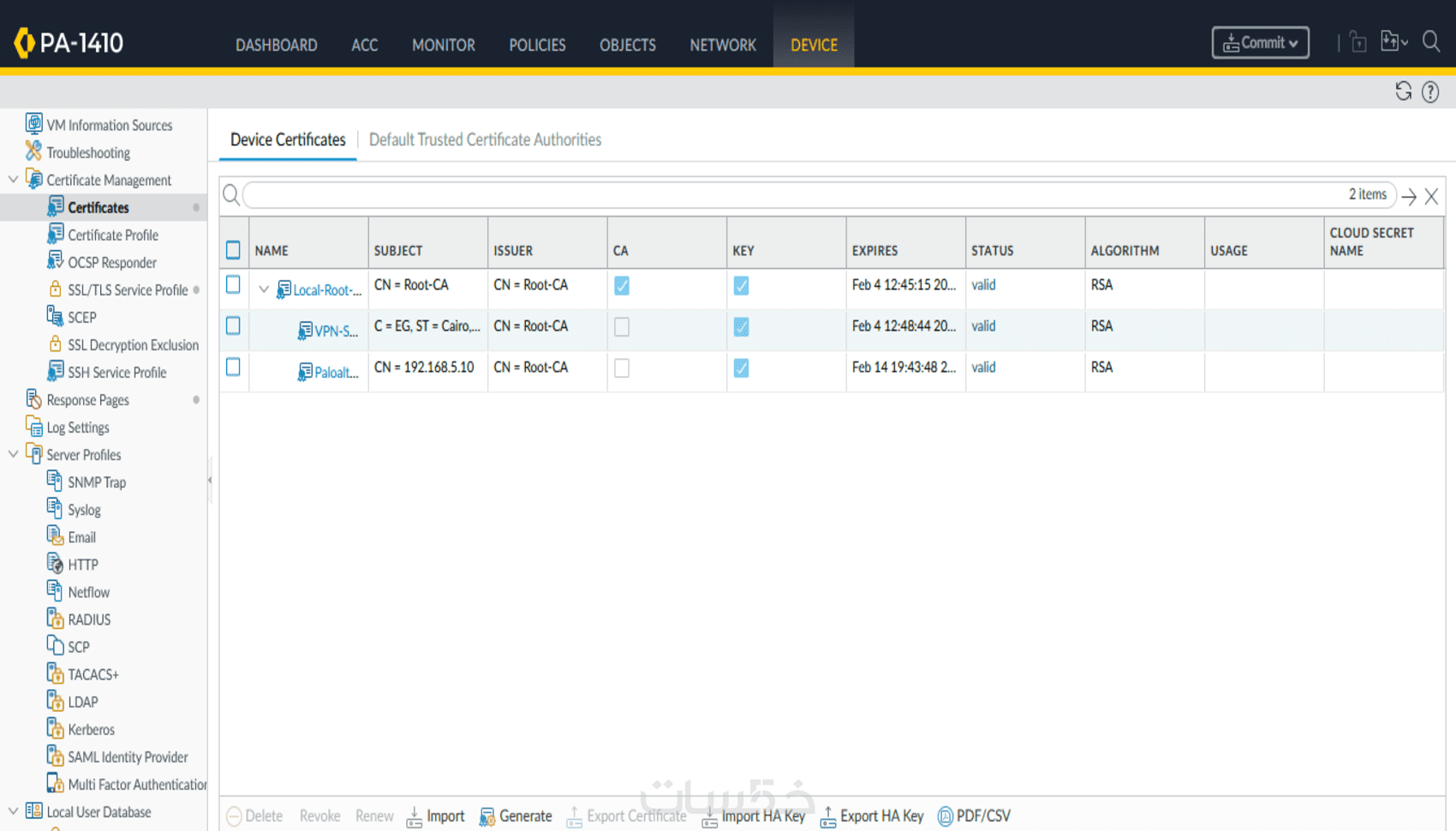1456x831 pixels.
Task: Open the DASHBOARD tab
Action: click(277, 45)
